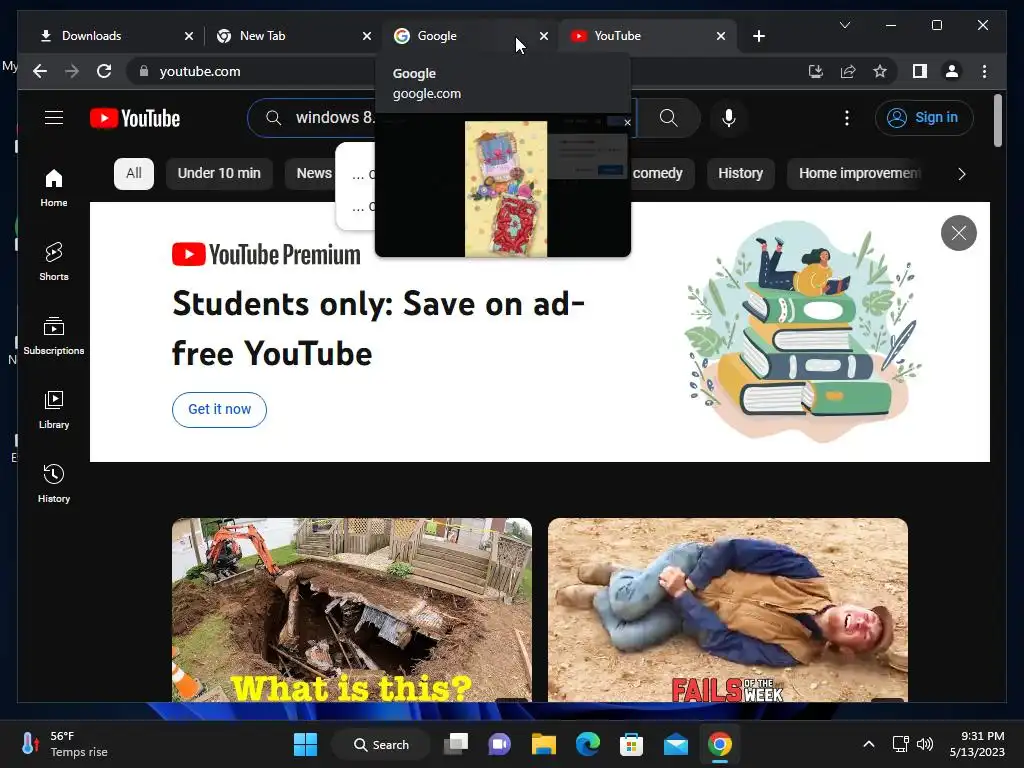This screenshot has width=1024, height=768.
Task: Select the Under 10 min filter chip
Action: [x=219, y=173]
